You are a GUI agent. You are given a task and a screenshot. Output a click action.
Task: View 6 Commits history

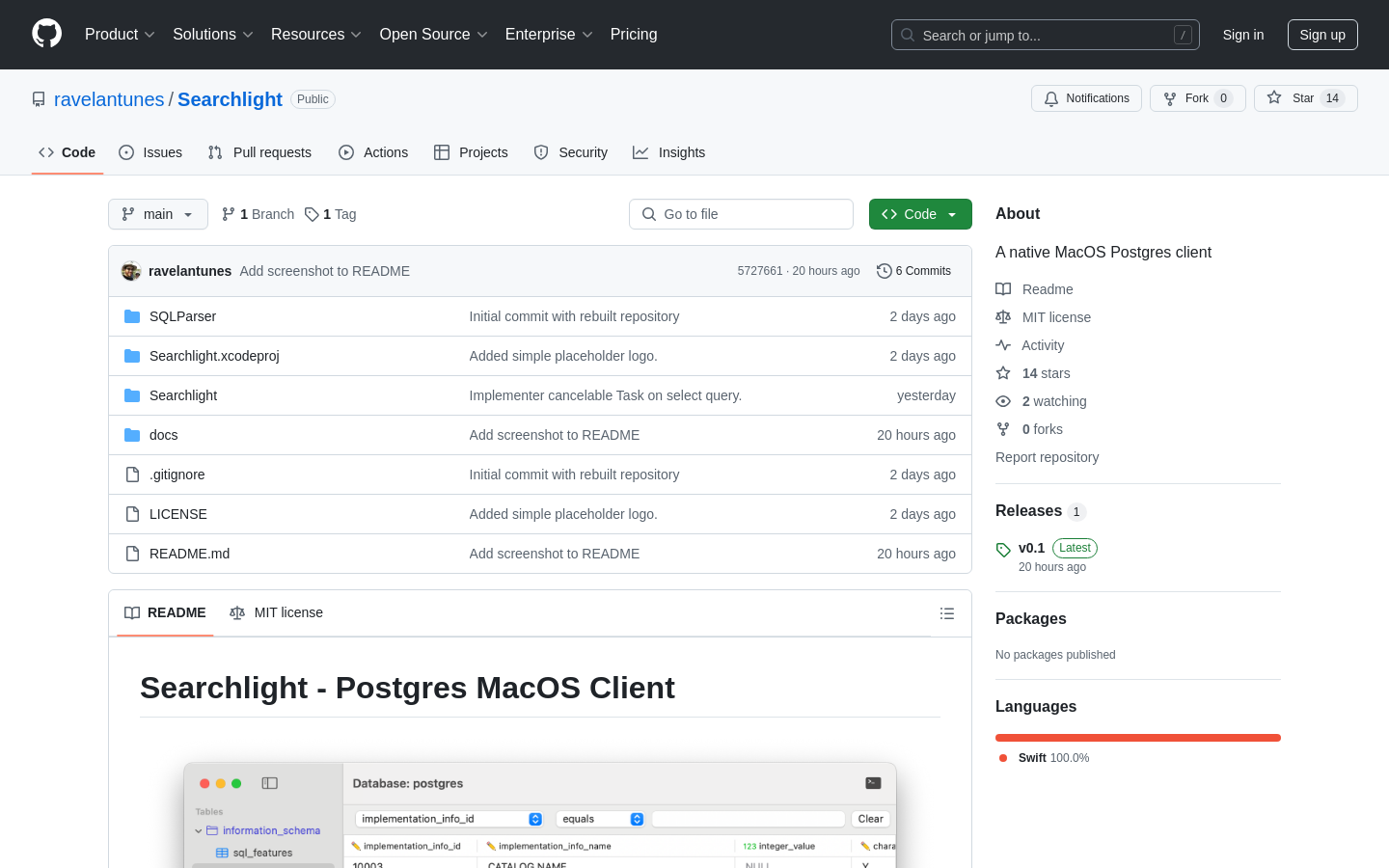point(913,271)
